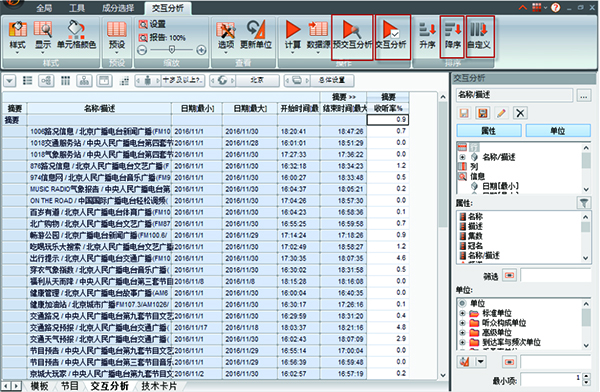Click the 最小项 number input field

coord(551,379)
